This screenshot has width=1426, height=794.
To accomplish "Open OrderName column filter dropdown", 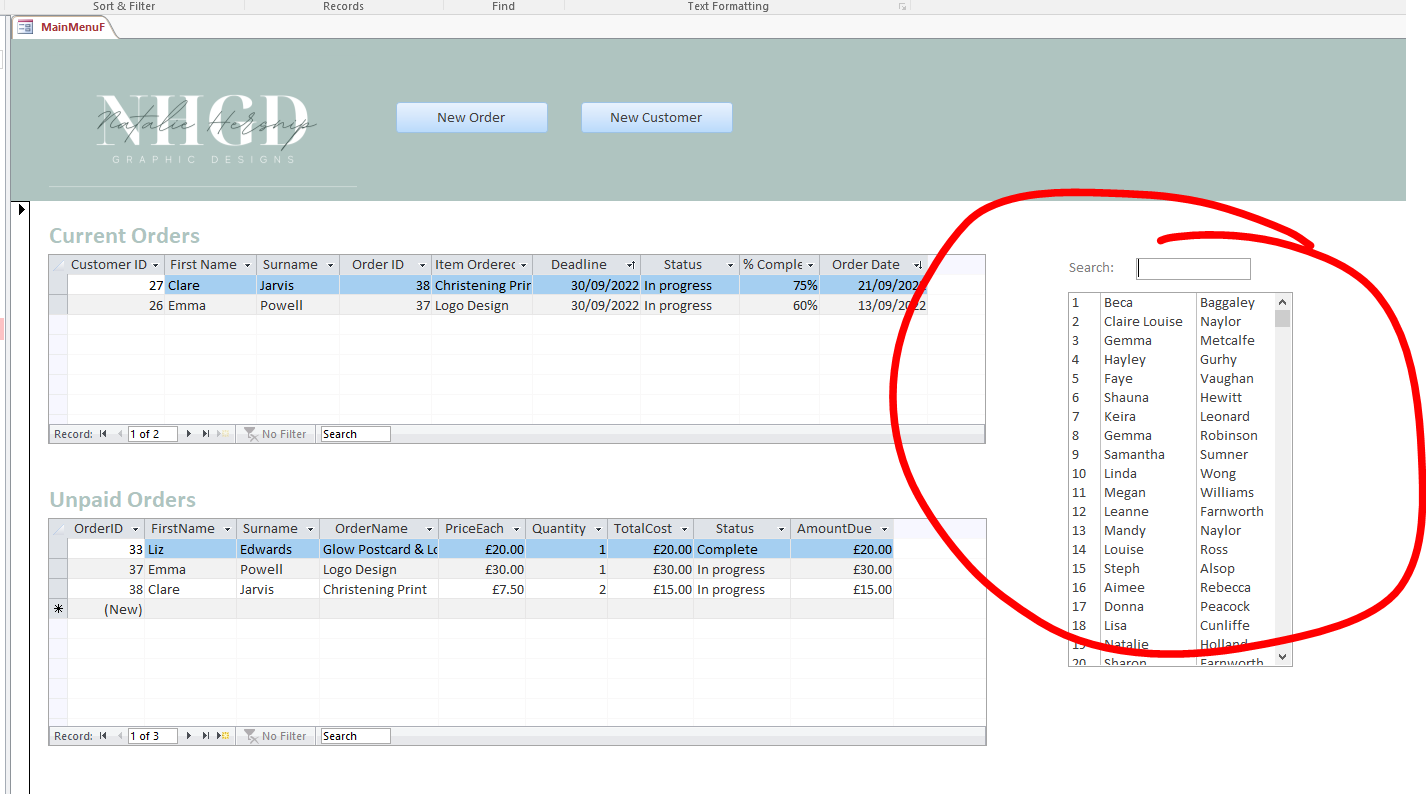I will click(x=428, y=529).
